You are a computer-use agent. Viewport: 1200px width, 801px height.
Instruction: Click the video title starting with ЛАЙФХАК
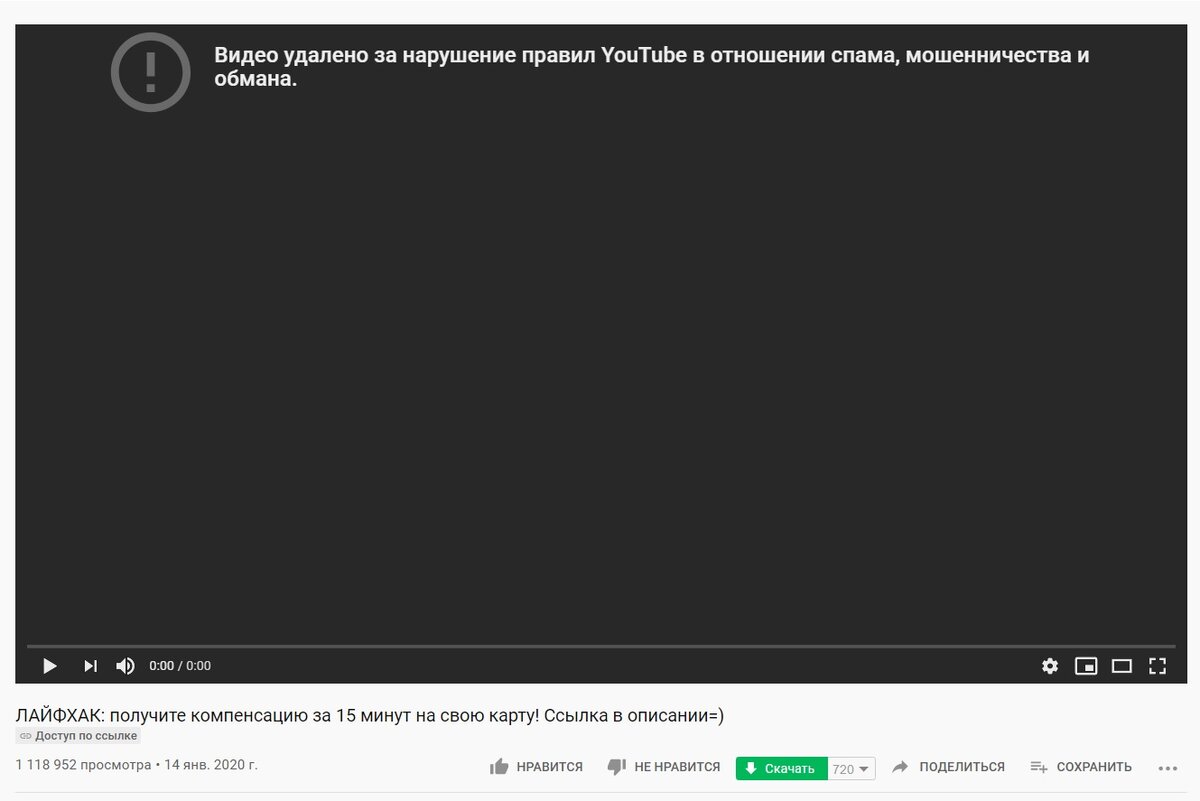pyautogui.click(x=370, y=715)
